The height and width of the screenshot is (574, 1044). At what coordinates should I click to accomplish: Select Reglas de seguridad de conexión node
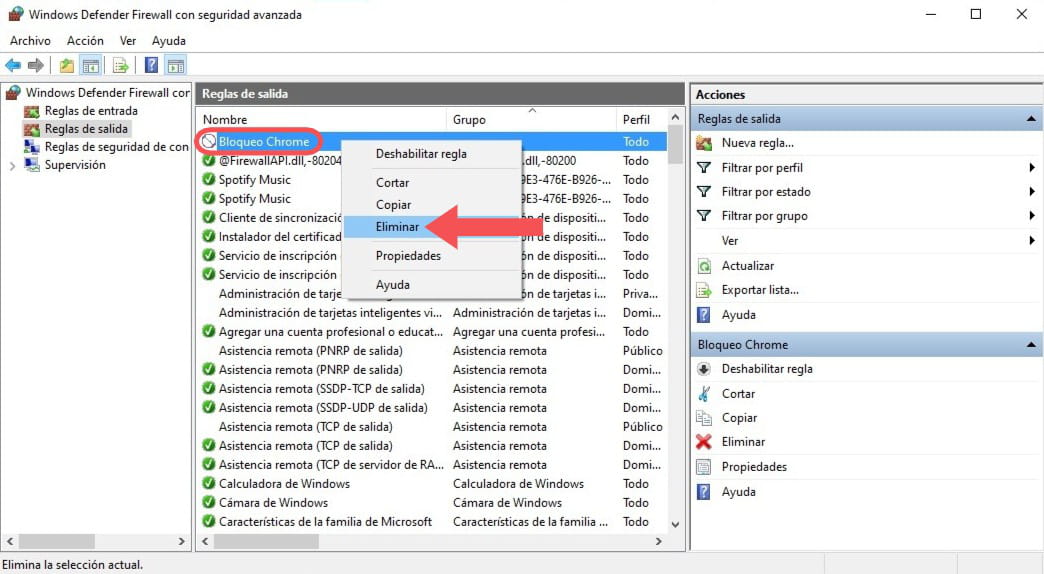(x=117, y=146)
